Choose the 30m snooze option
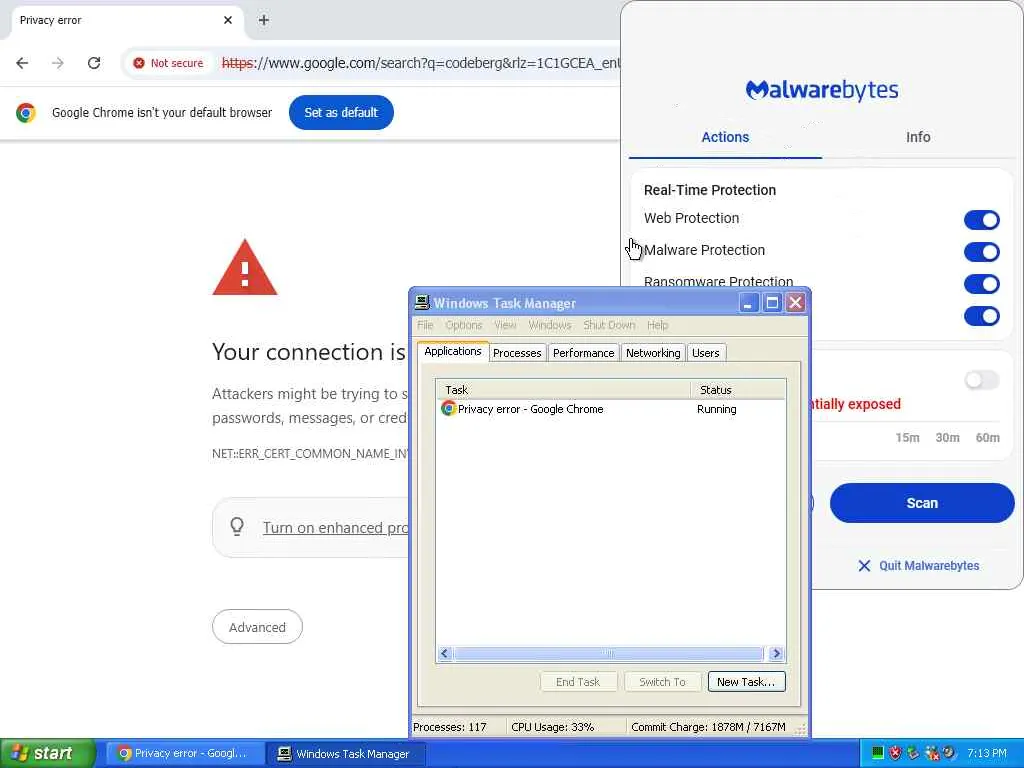Image resolution: width=1024 pixels, height=768 pixels. (x=947, y=438)
